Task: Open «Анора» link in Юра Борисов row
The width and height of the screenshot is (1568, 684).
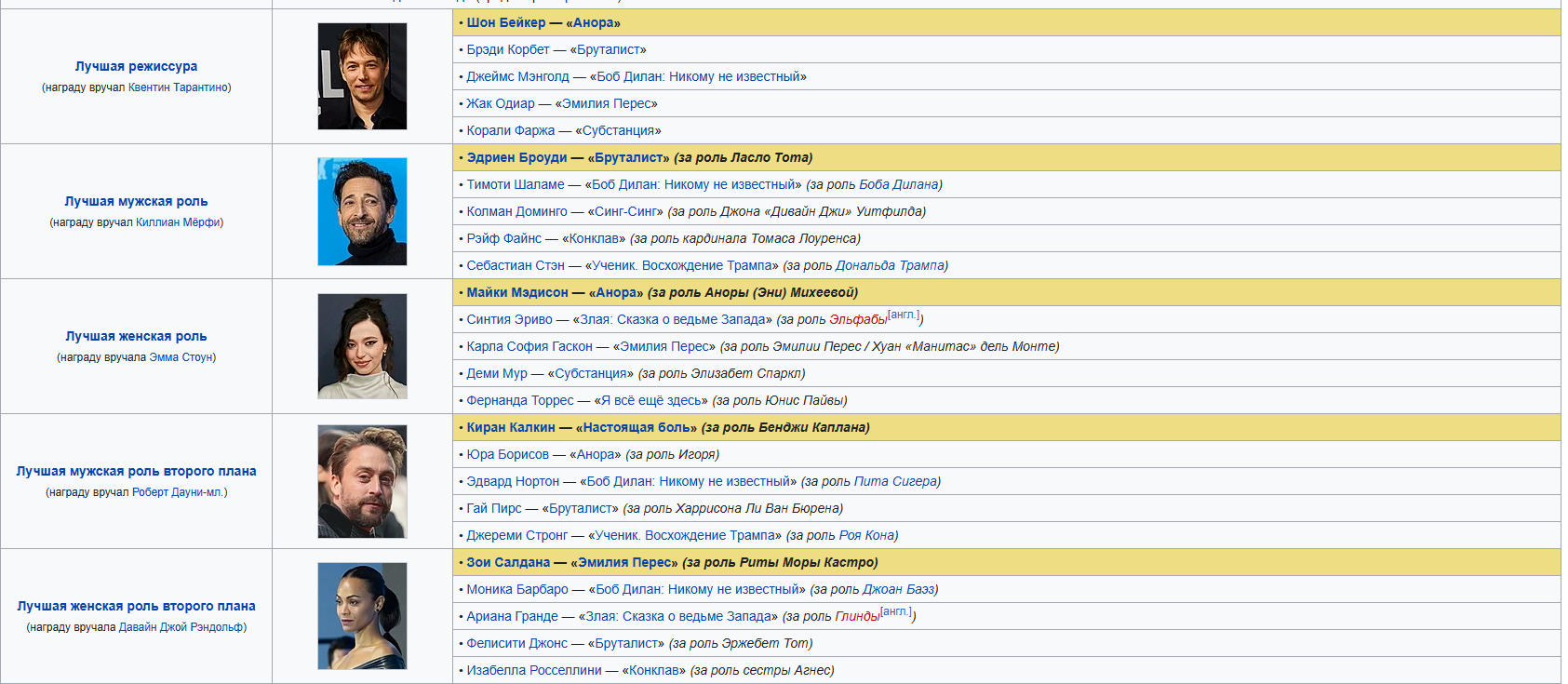Action: coord(596,454)
